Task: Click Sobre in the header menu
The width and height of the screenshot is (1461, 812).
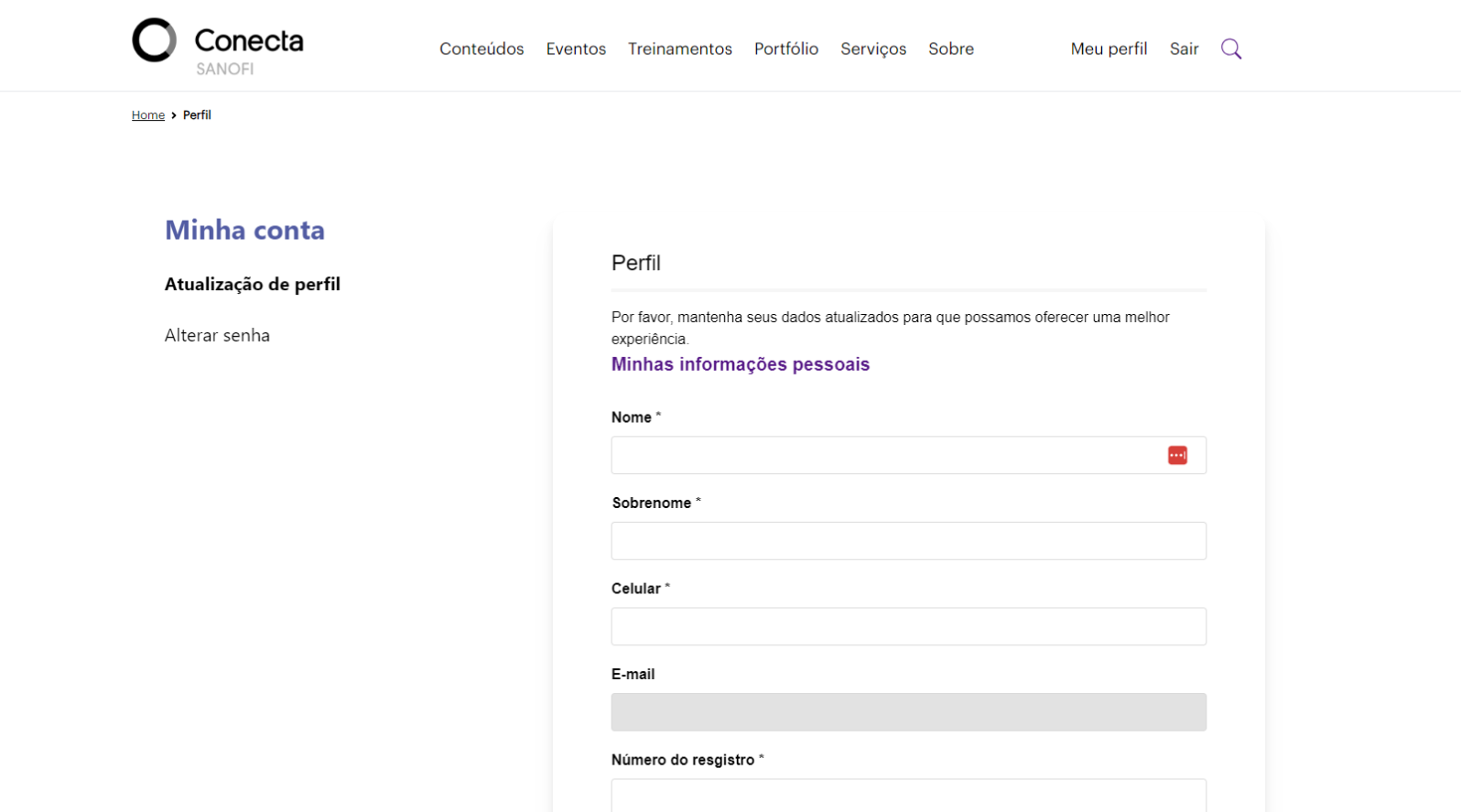Action: pyautogui.click(x=950, y=49)
